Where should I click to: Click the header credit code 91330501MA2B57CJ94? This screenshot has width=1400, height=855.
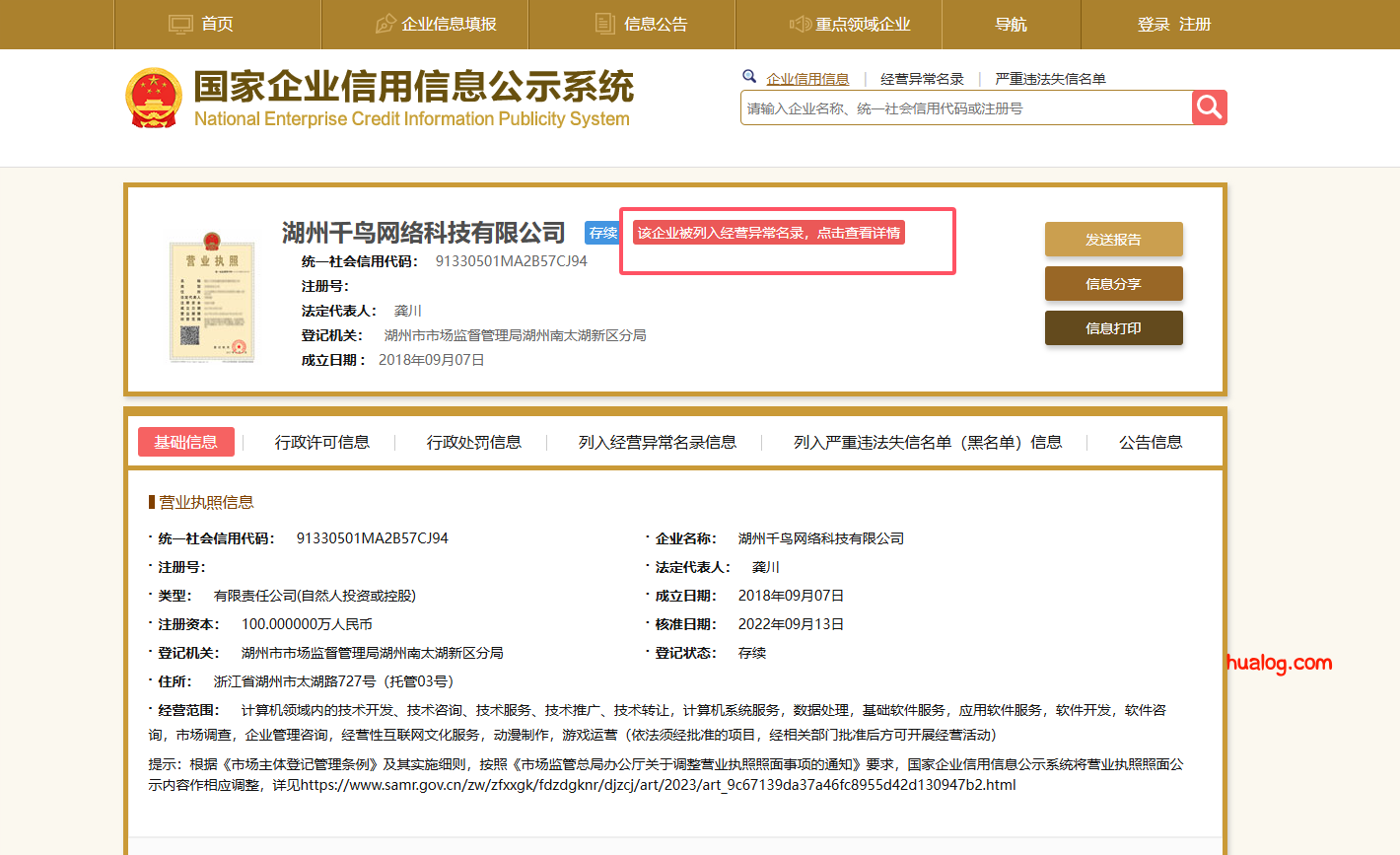click(511, 261)
